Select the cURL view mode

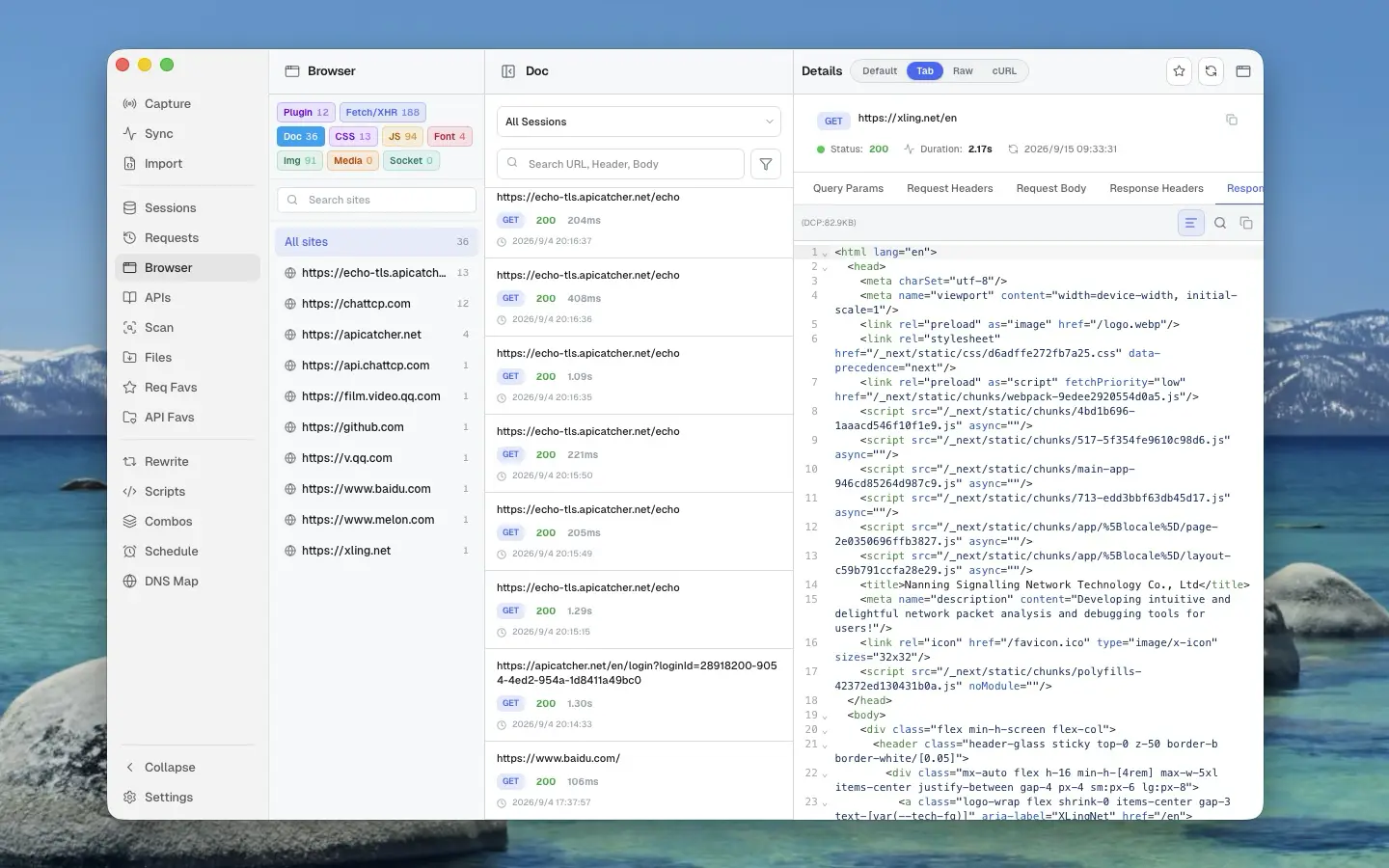point(1004,71)
